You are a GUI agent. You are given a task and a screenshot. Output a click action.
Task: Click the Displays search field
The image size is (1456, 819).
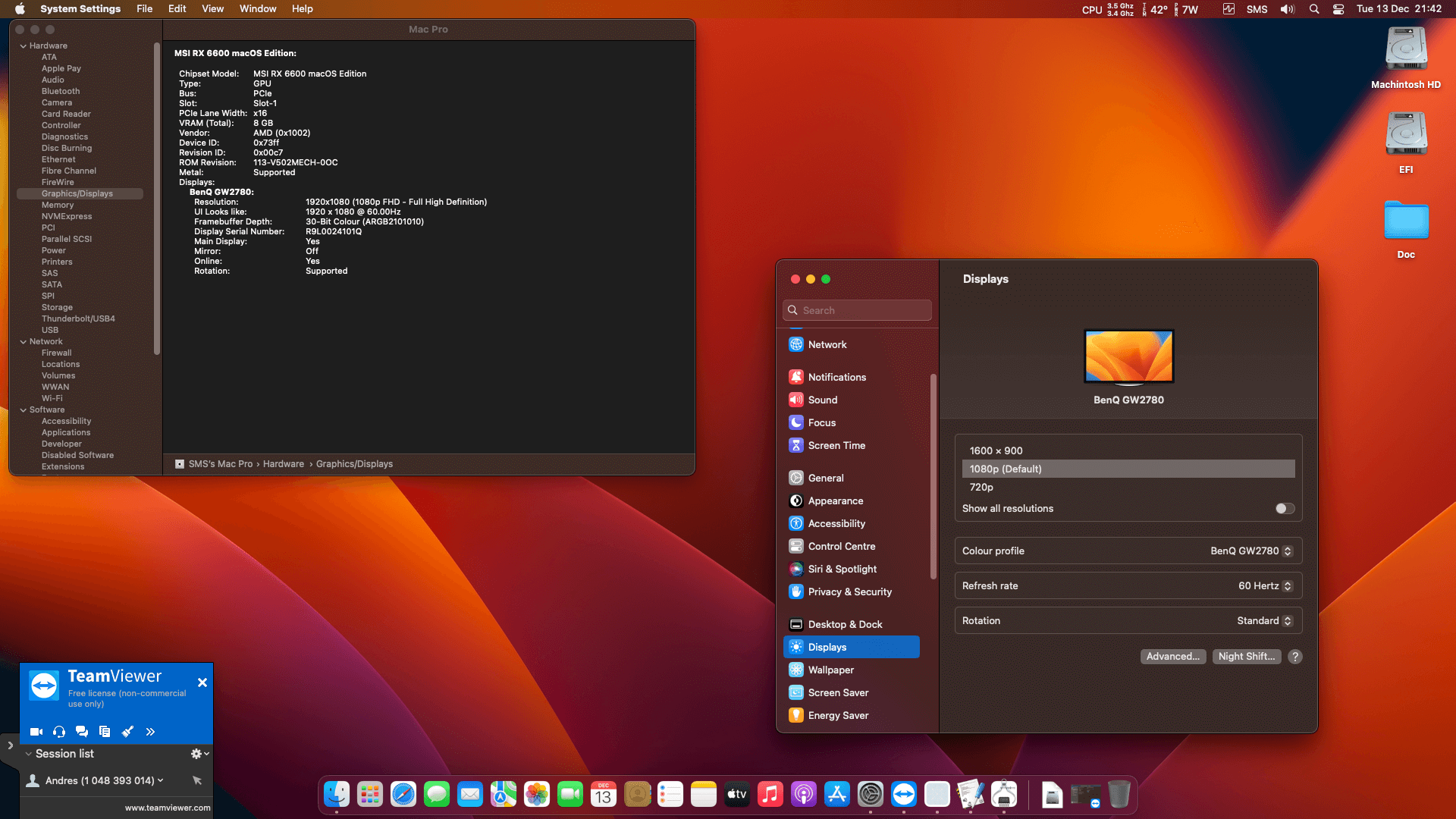pyautogui.click(x=857, y=310)
